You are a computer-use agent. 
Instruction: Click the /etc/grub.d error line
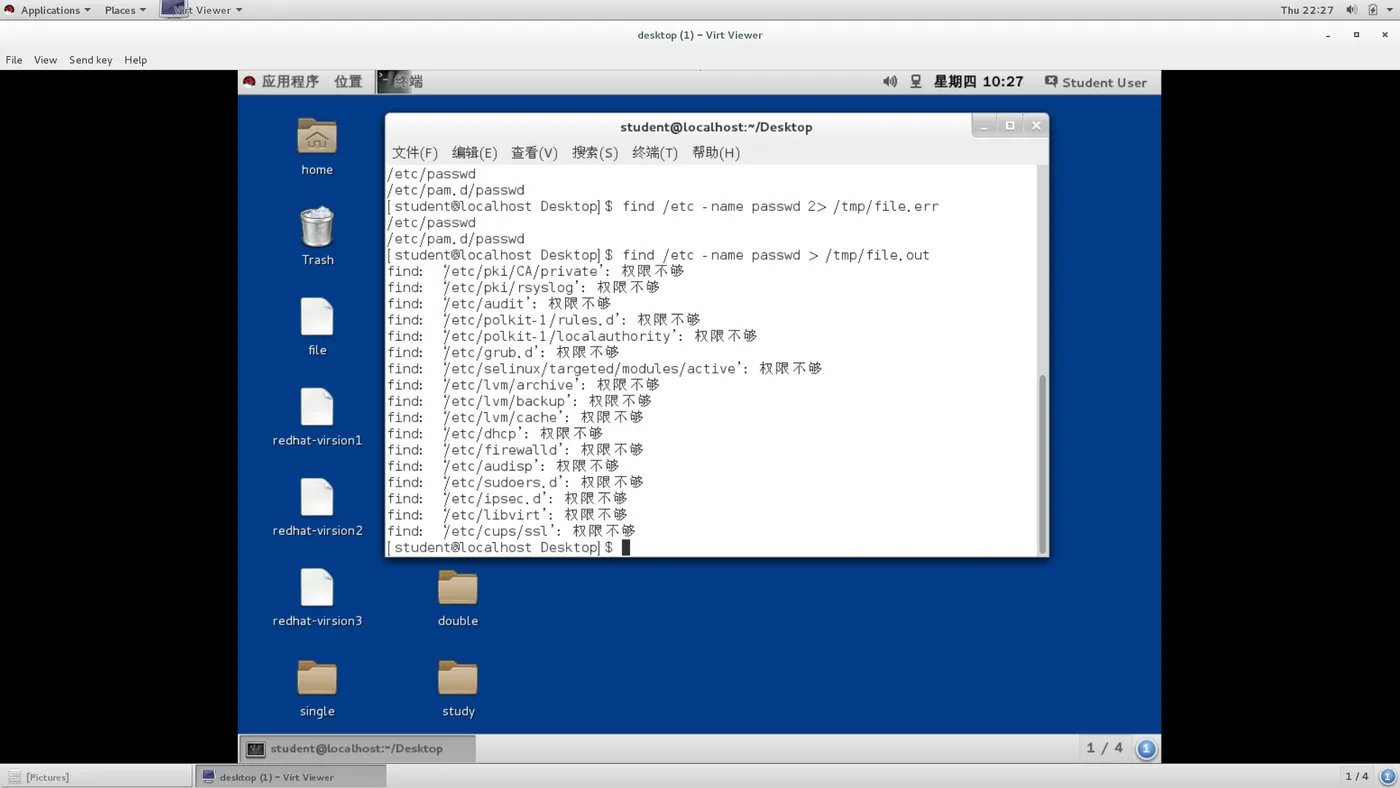pyautogui.click(x=503, y=352)
